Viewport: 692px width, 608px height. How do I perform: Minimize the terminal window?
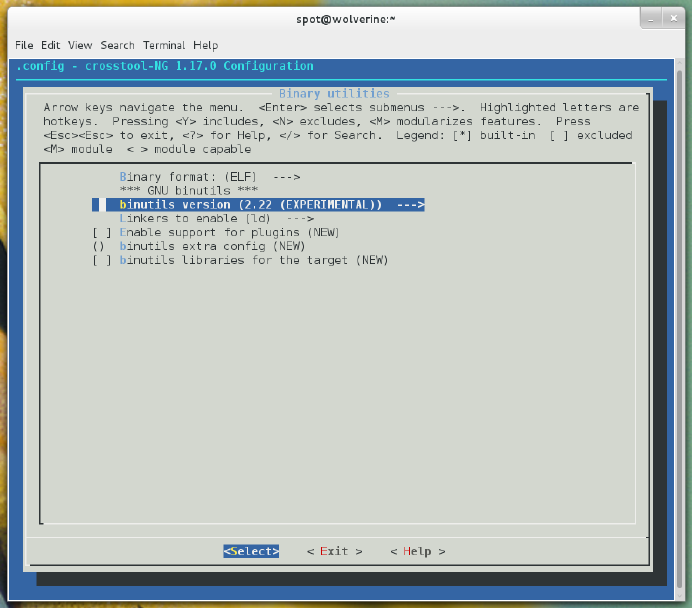pos(651,19)
